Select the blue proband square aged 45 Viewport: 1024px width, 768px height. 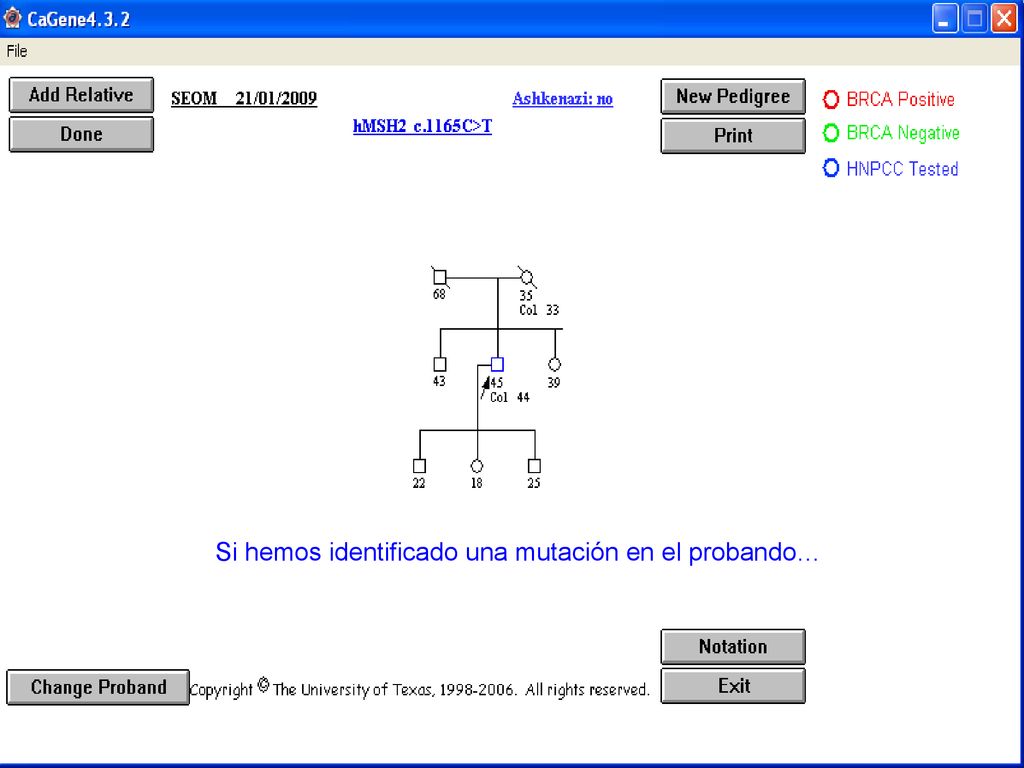click(498, 364)
